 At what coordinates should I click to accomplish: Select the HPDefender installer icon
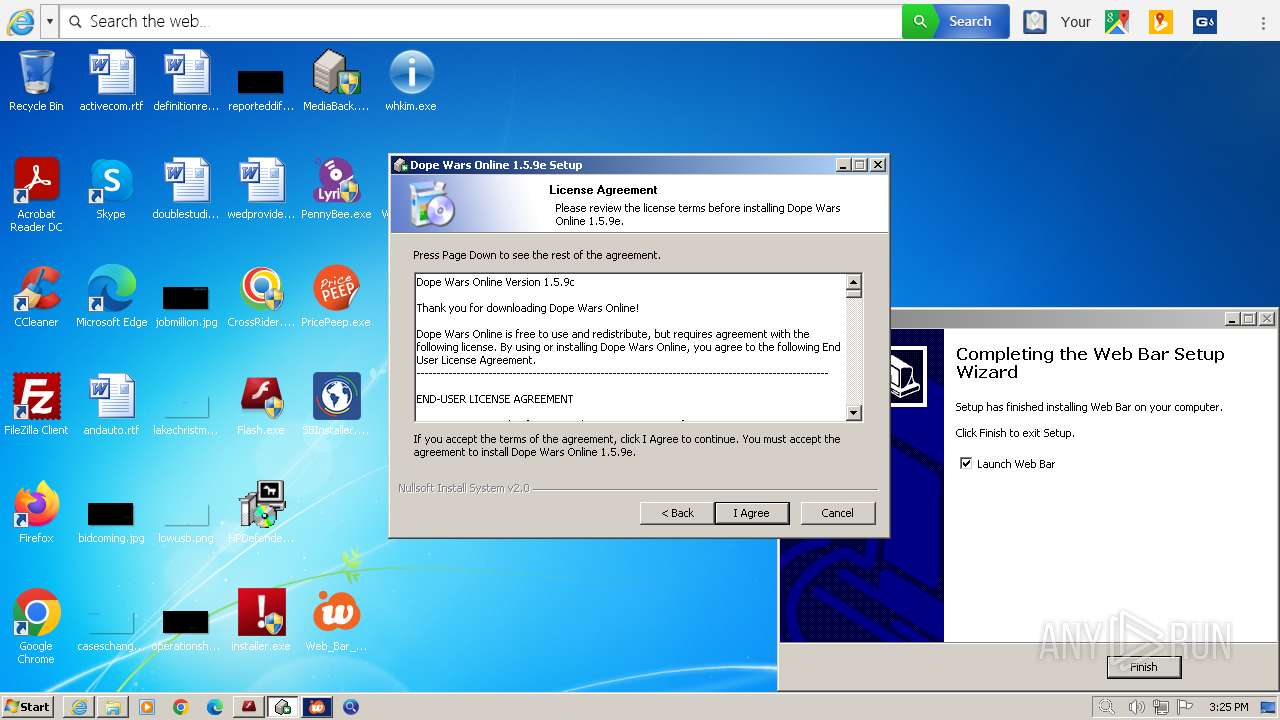click(261, 505)
